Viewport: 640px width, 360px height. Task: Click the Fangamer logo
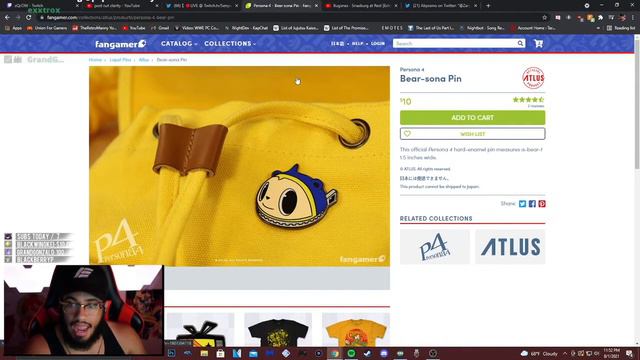pos(120,44)
